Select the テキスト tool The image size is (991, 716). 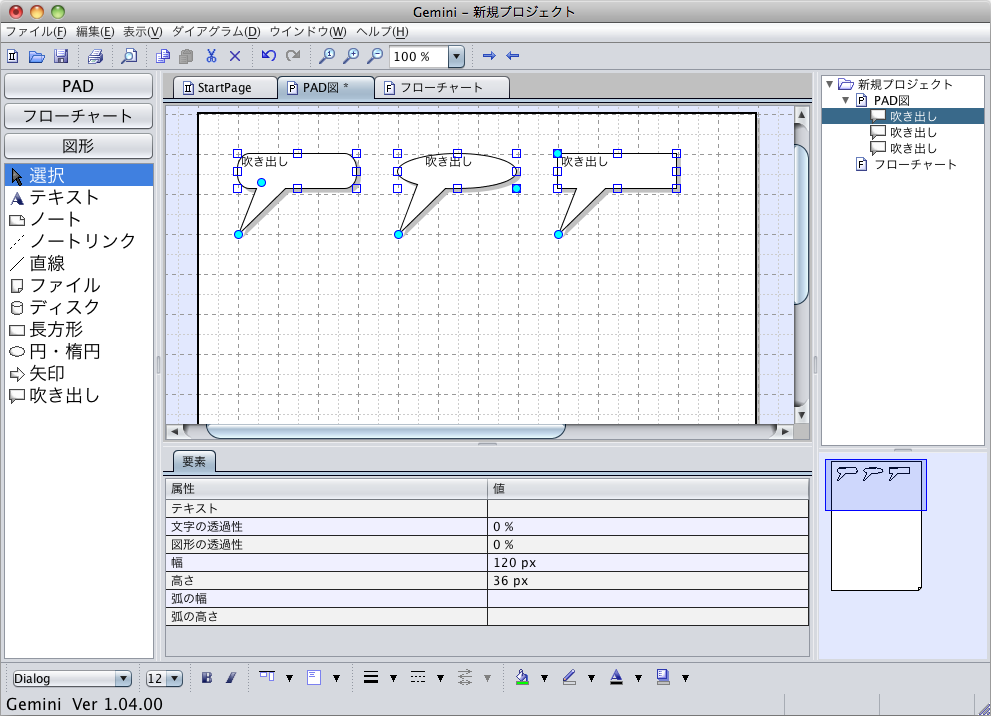click(79, 197)
